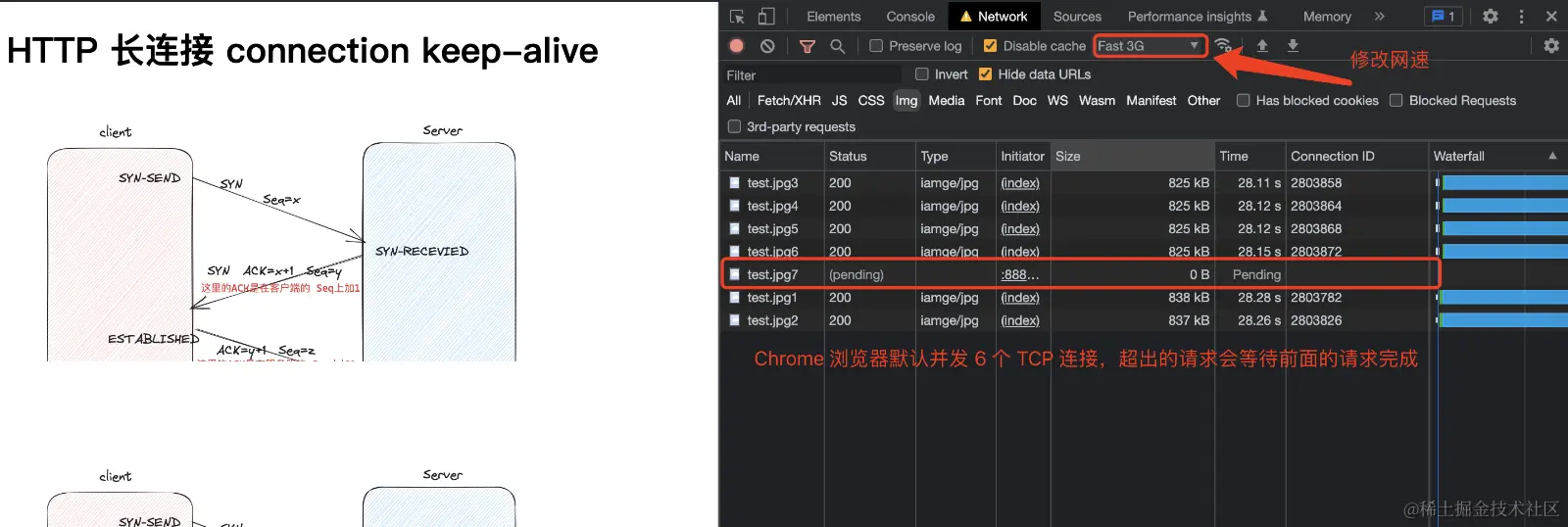This screenshot has width=1568, height=527.
Task: Open DevTools settings gear
Action: pos(1491,17)
